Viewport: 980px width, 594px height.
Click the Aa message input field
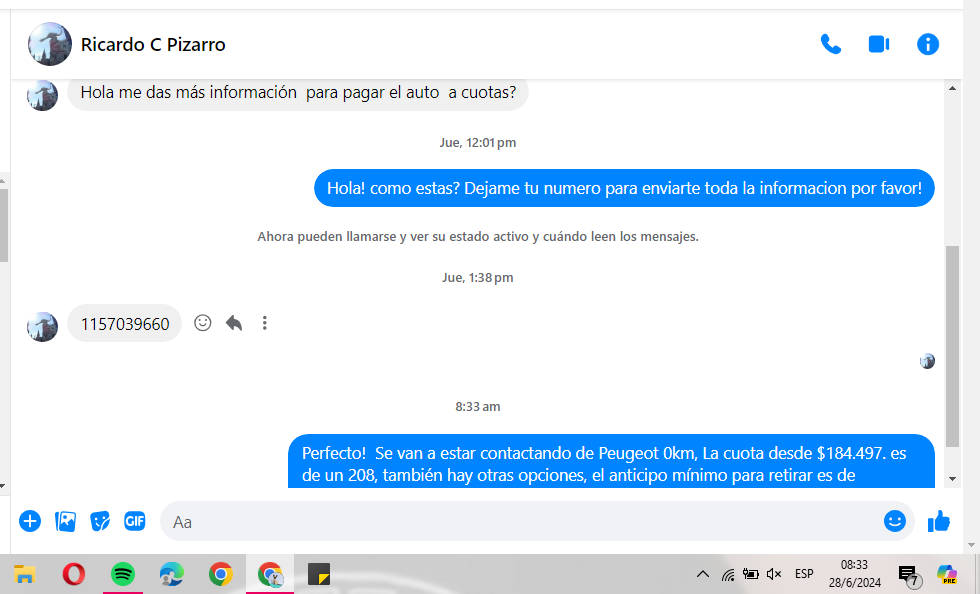[520, 521]
